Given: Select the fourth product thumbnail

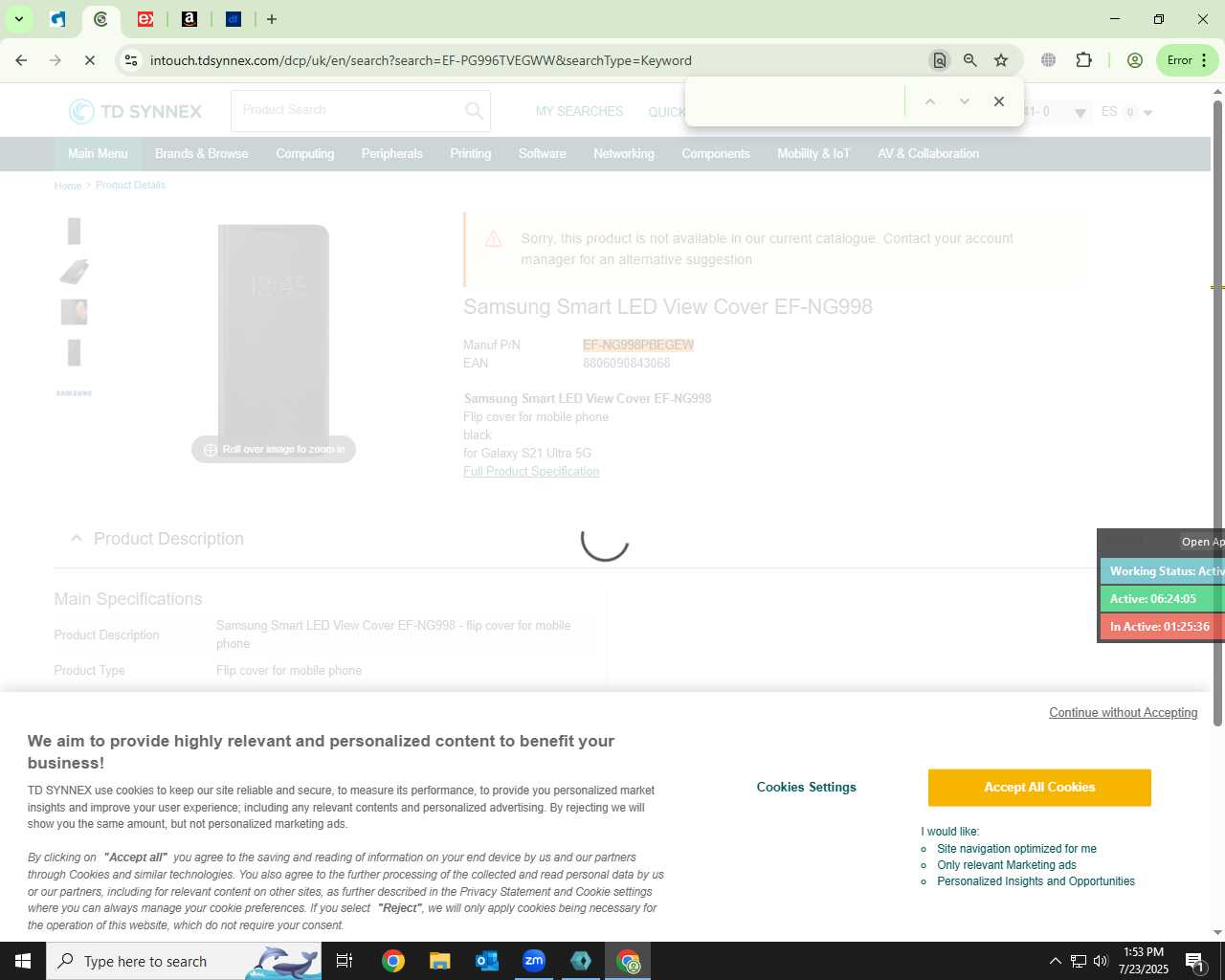Looking at the screenshot, I should pos(74,353).
